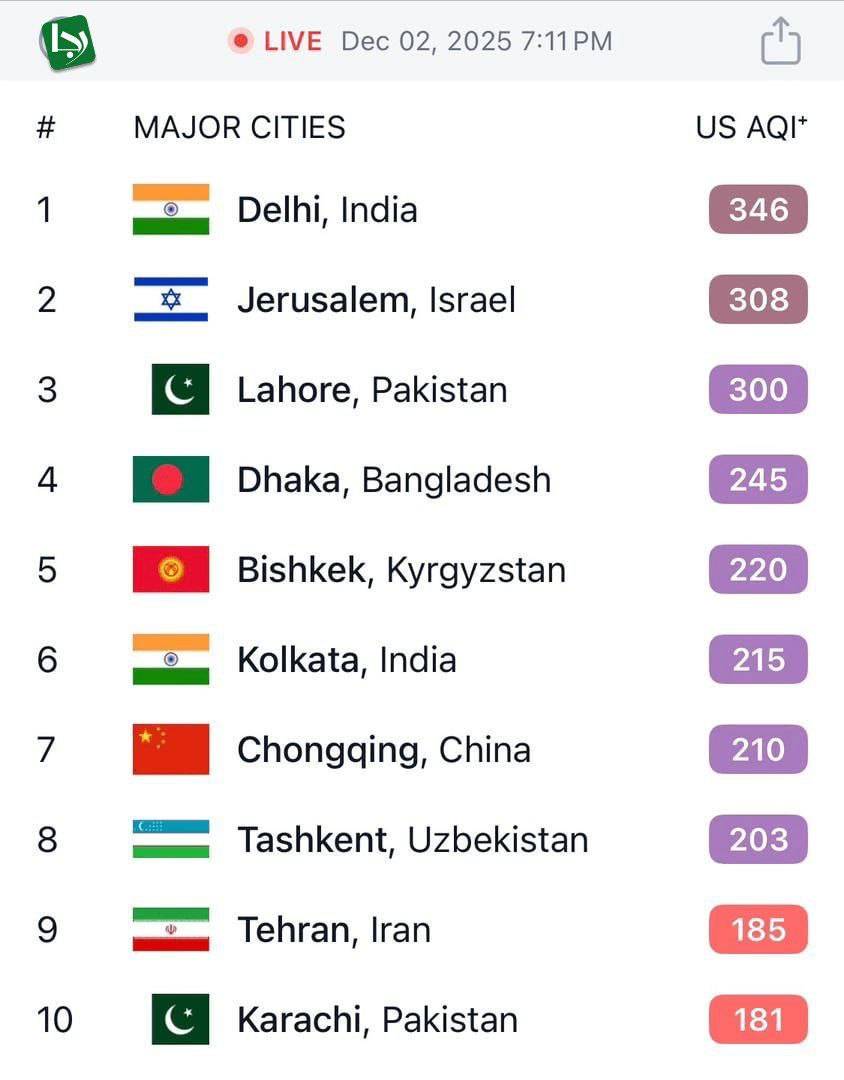Image resolution: width=844 pixels, height=1080 pixels.
Task: Tap the Pakistan flag next to Lahore
Action: point(180,389)
